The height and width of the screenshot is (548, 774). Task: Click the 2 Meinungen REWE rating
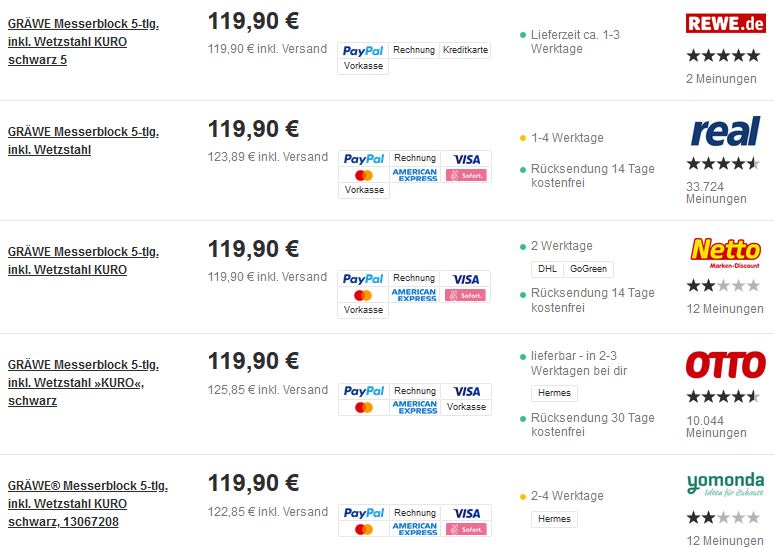tap(721, 78)
